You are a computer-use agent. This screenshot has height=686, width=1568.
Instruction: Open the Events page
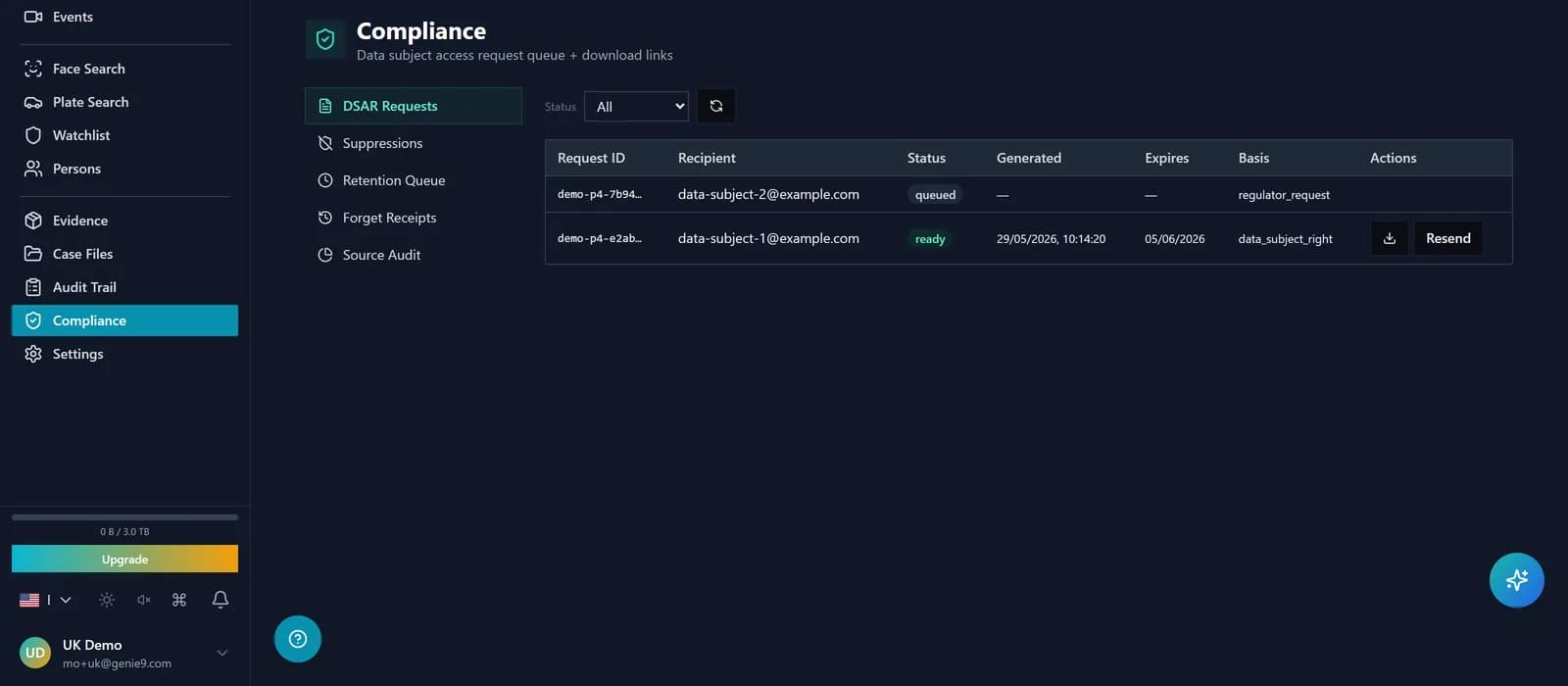click(x=124, y=17)
